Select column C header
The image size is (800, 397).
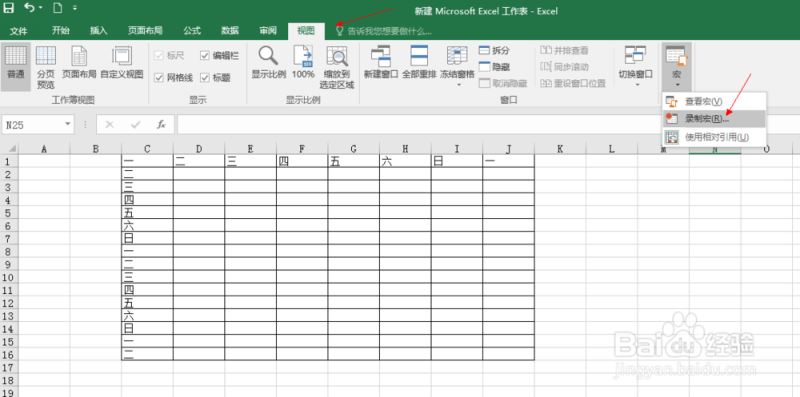[x=147, y=149]
